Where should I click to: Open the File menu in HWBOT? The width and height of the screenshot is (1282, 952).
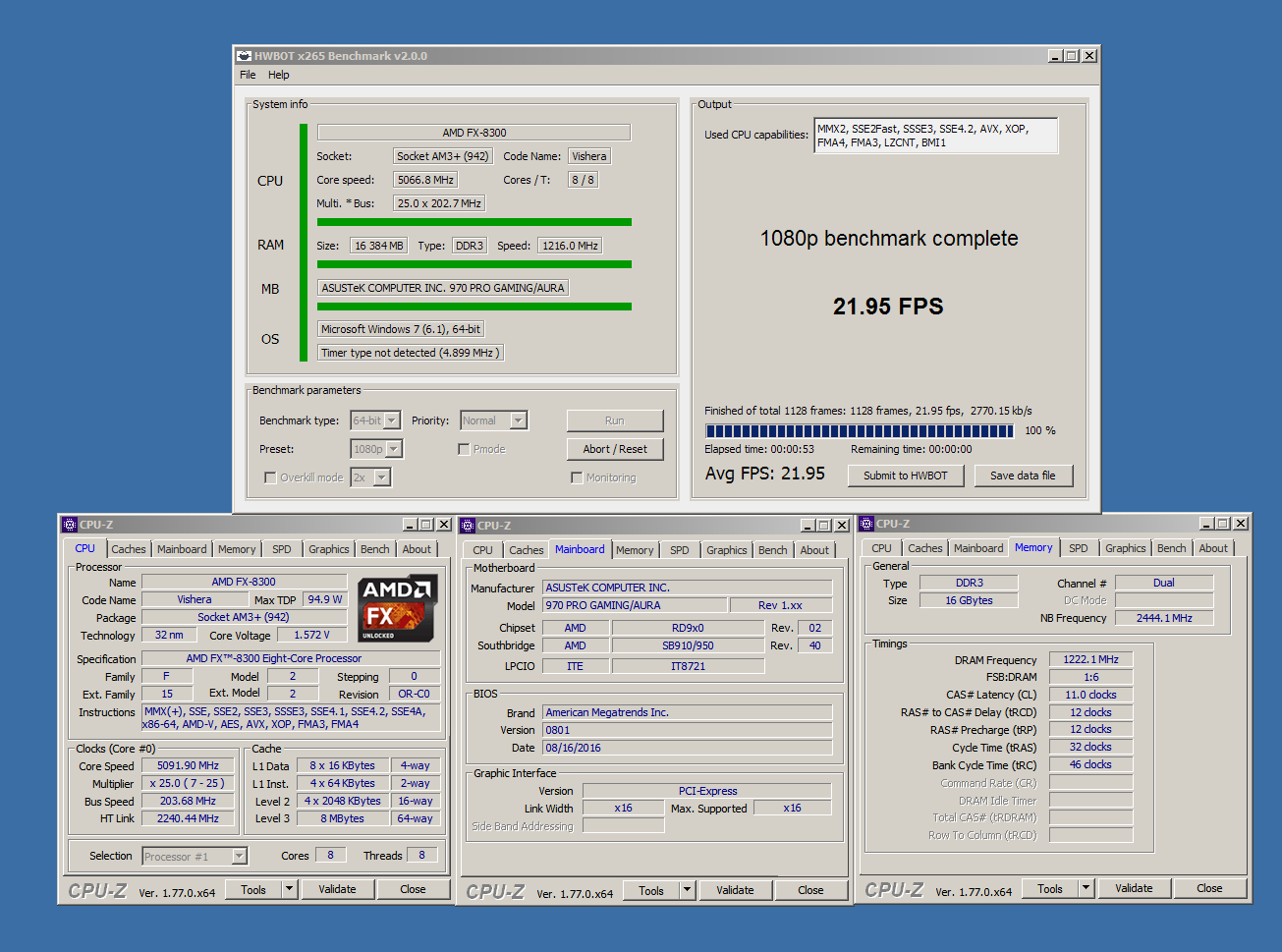click(x=248, y=75)
